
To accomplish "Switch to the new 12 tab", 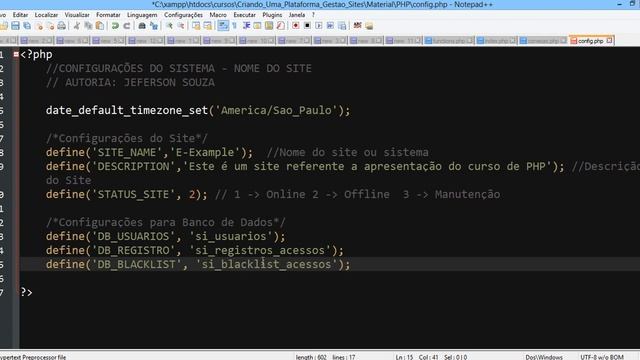I will click(x=146, y=41).
